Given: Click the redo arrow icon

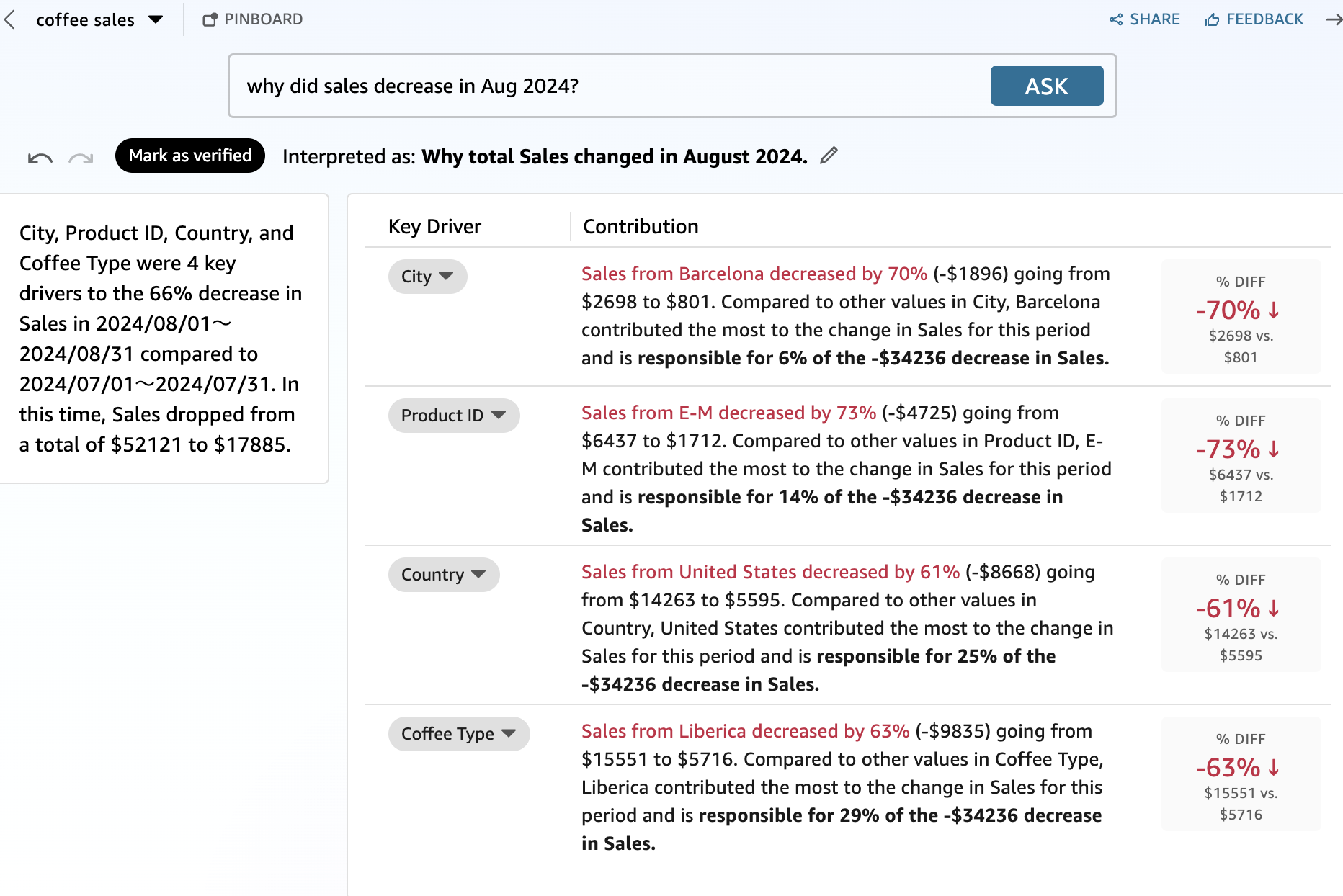Looking at the screenshot, I should click(x=81, y=158).
